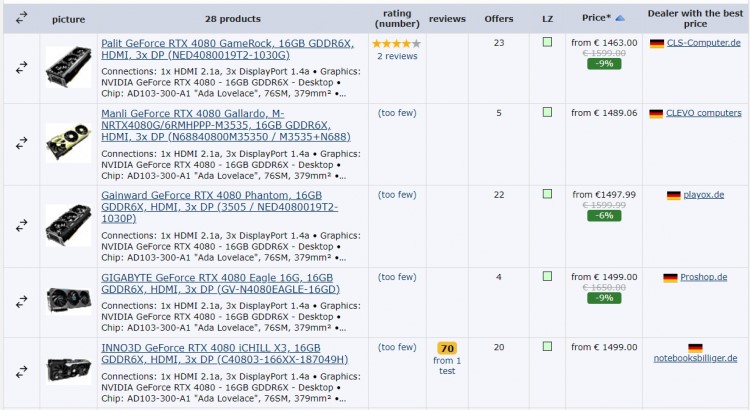
Task: Click the star rating of Palit GameRock
Action: 396,44
